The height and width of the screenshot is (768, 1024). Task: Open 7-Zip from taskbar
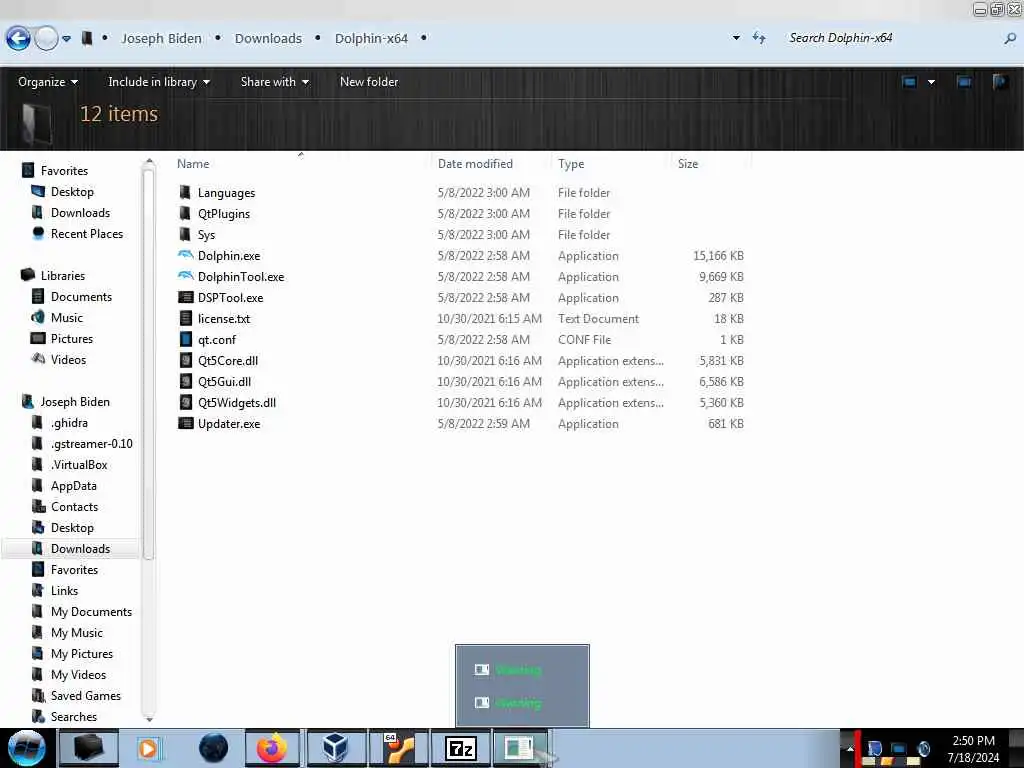(461, 748)
